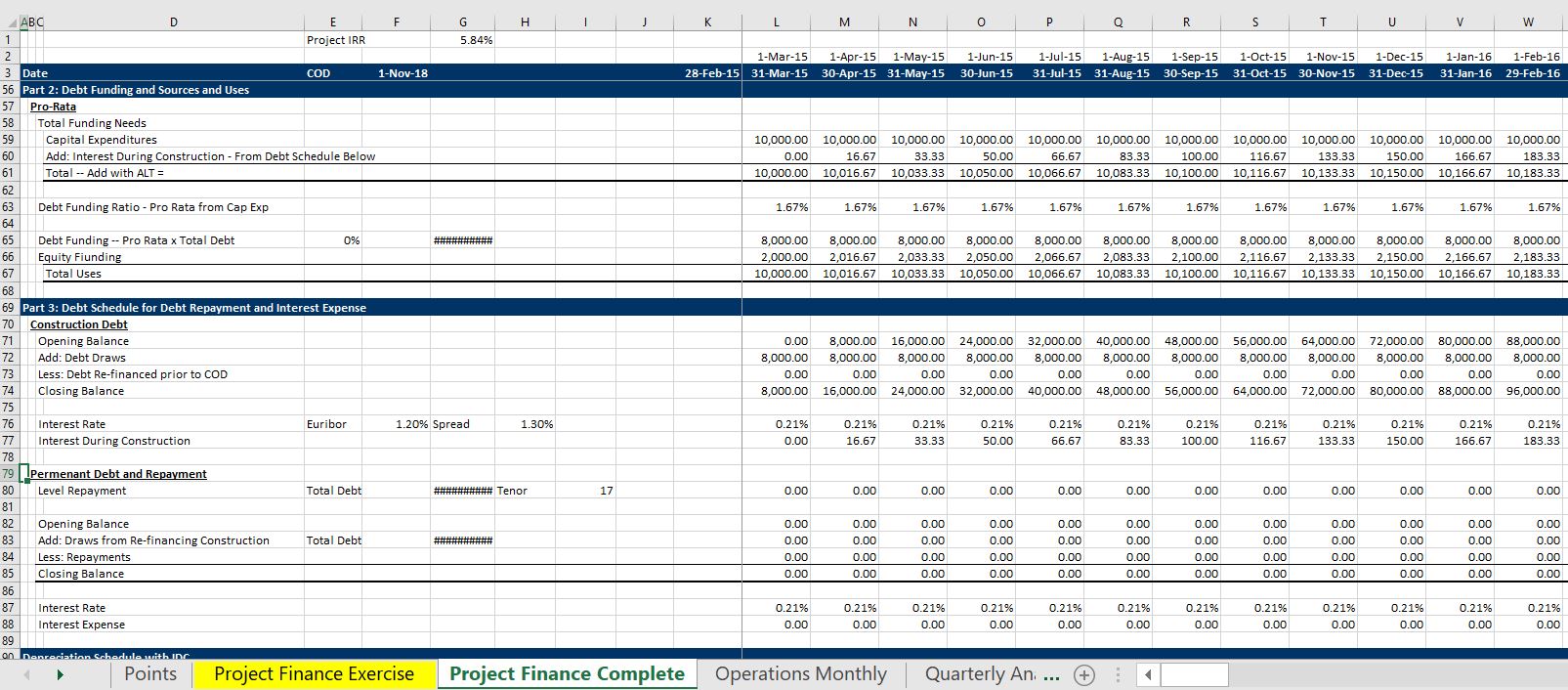
Task: Click the 5.84% Project IRR value
Action: click(476, 40)
